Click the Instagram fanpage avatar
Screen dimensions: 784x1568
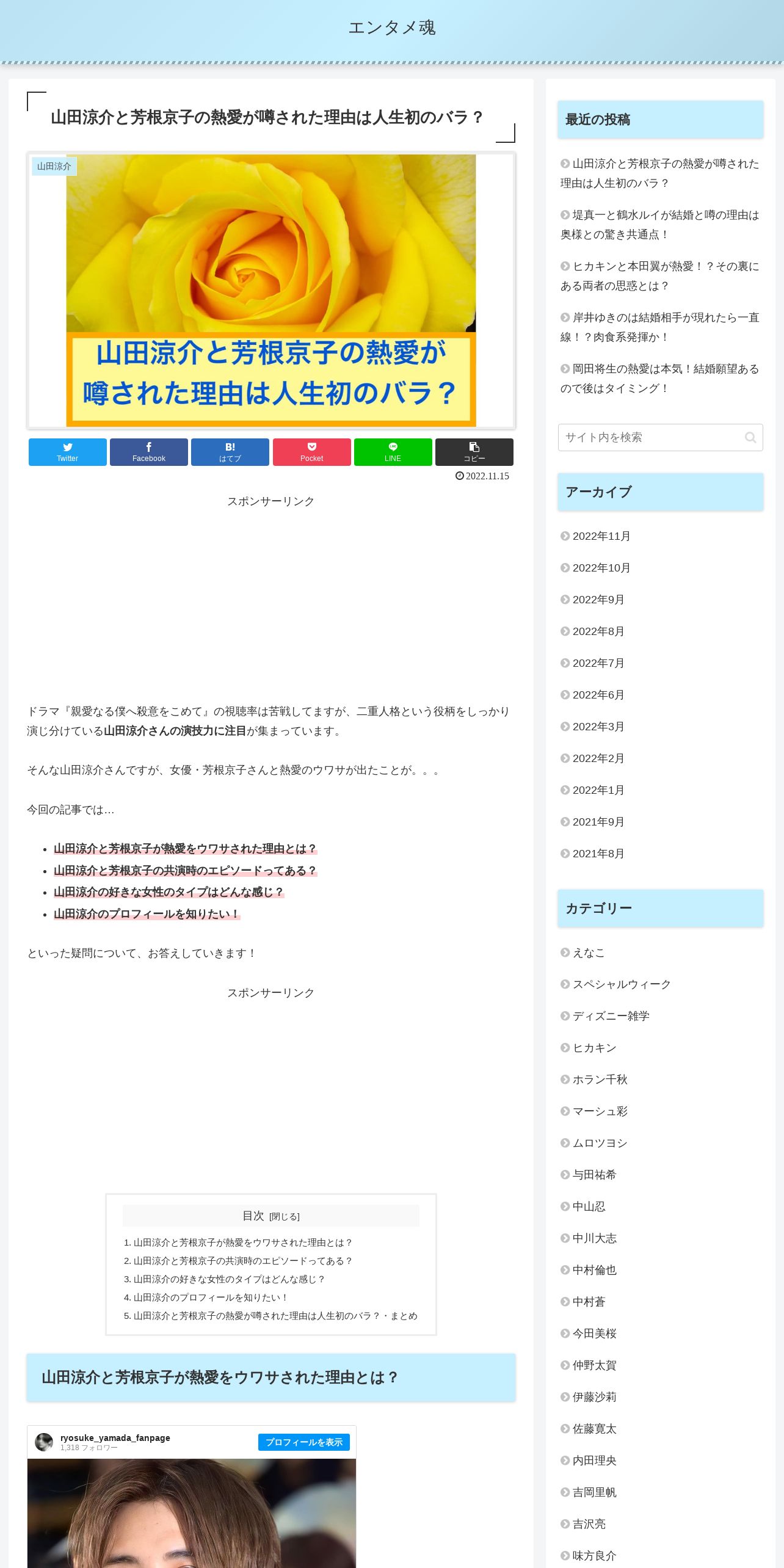(44, 1442)
